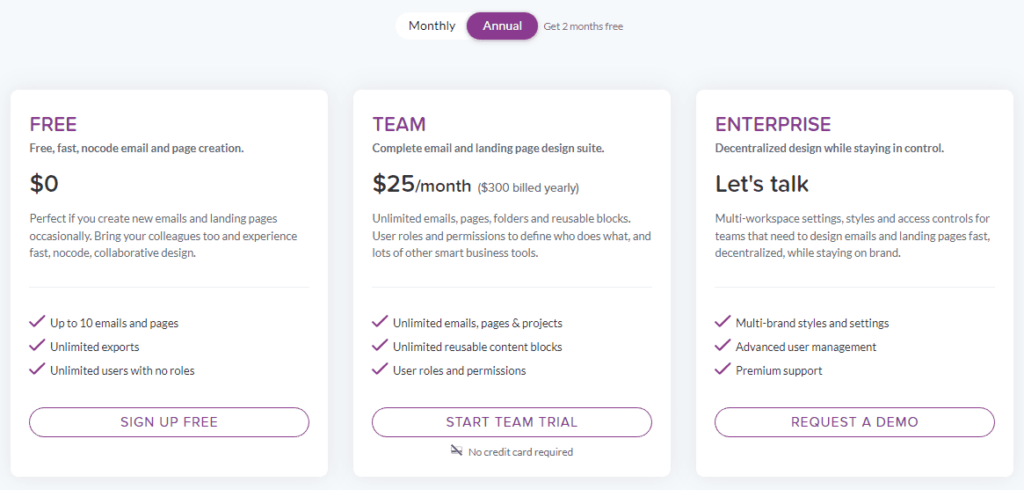Click the TEAM plan heading
1024x490 pixels.
(x=399, y=125)
